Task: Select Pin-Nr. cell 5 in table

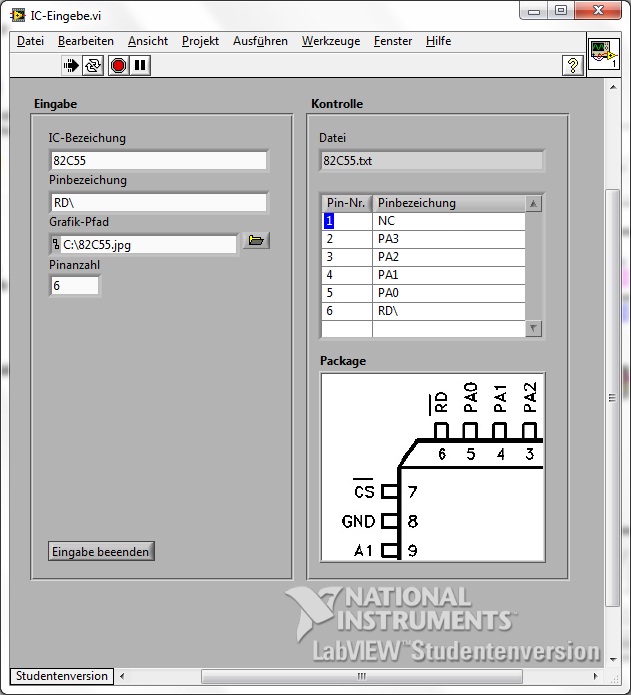Action: [347, 293]
